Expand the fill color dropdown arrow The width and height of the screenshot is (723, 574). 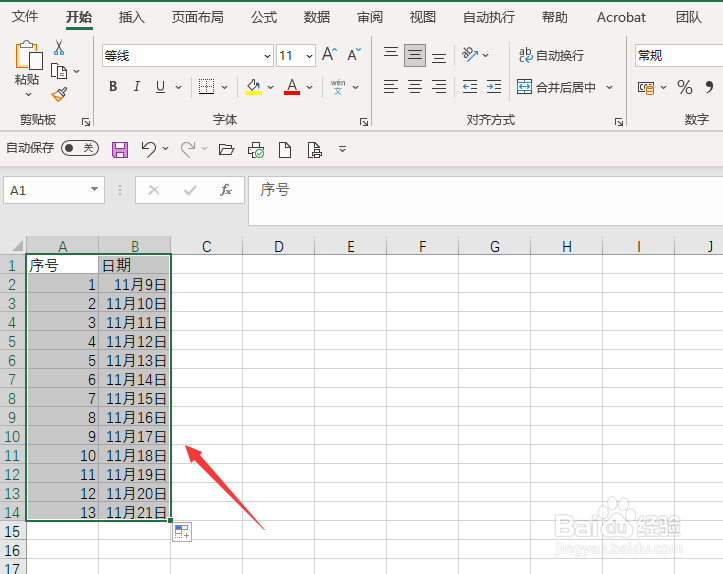coord(271,87)
